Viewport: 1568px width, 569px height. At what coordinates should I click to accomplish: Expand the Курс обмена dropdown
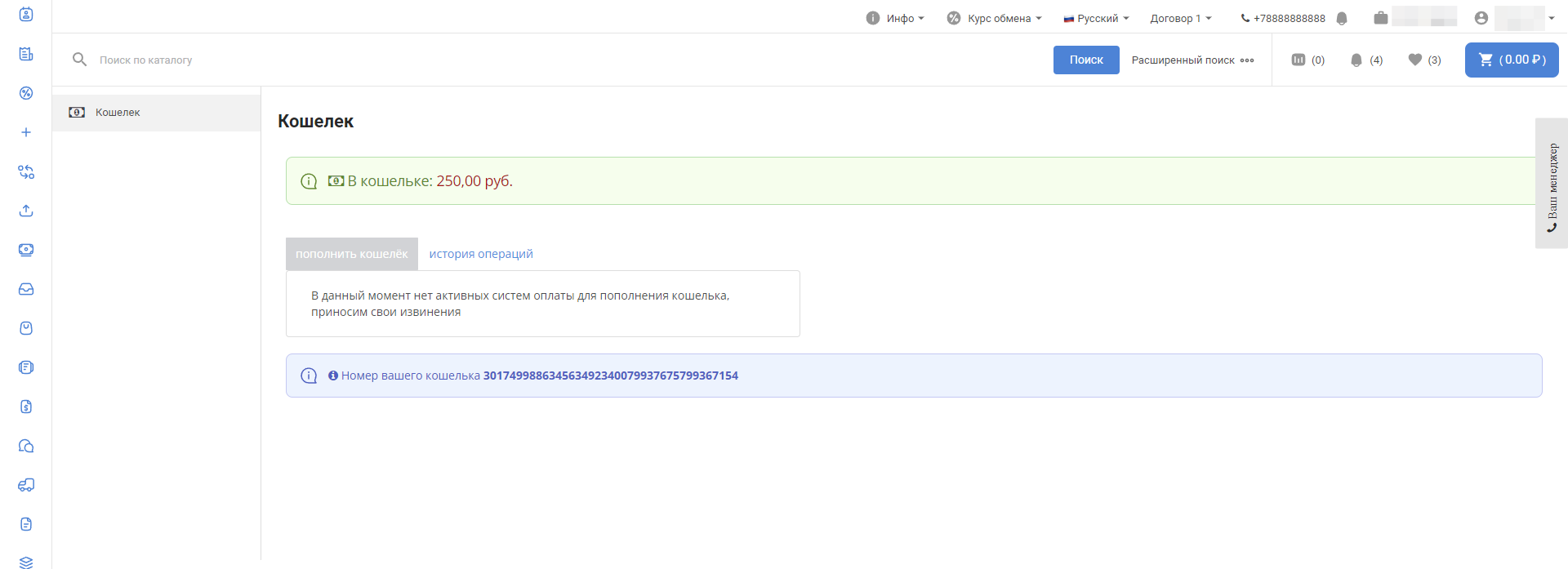[x=994, y=18]
